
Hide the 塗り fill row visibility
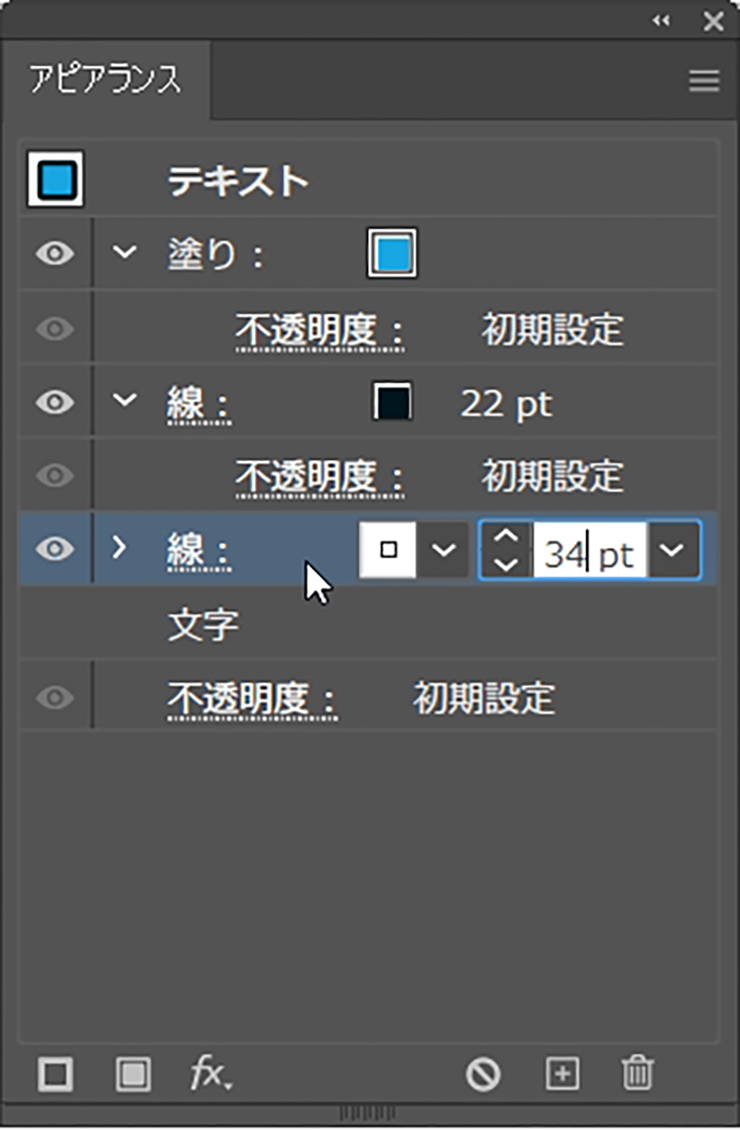point(55,254)
